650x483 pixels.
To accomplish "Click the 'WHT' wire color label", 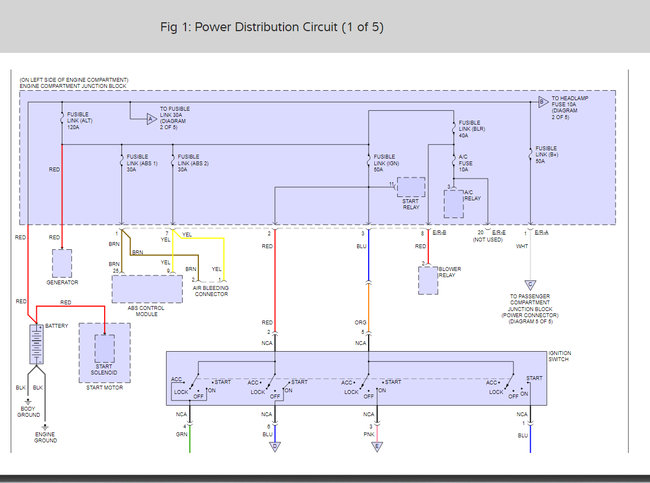I will click(x=522, y=246).
